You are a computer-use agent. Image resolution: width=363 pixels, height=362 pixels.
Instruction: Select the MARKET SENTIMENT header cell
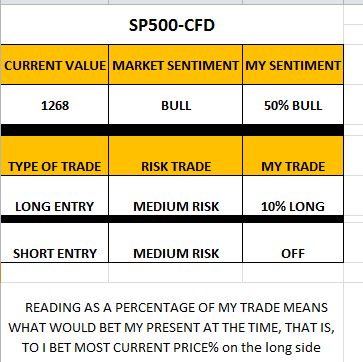(x=175, y=65)
